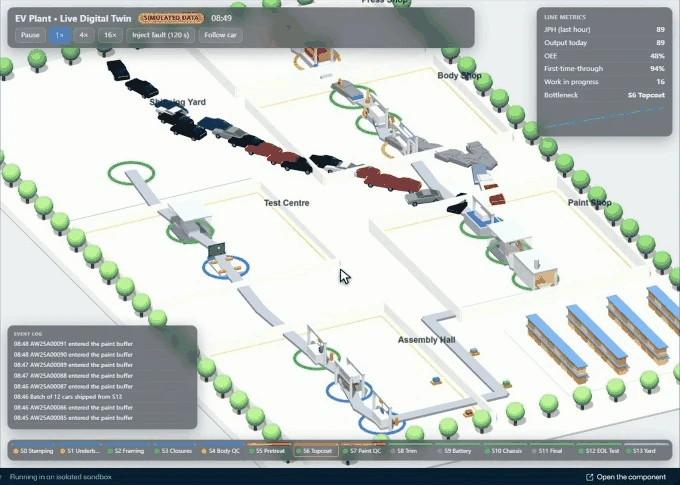680x485 pixels.
Task: Click the 08:49 simulation clock
Action: 222,18
